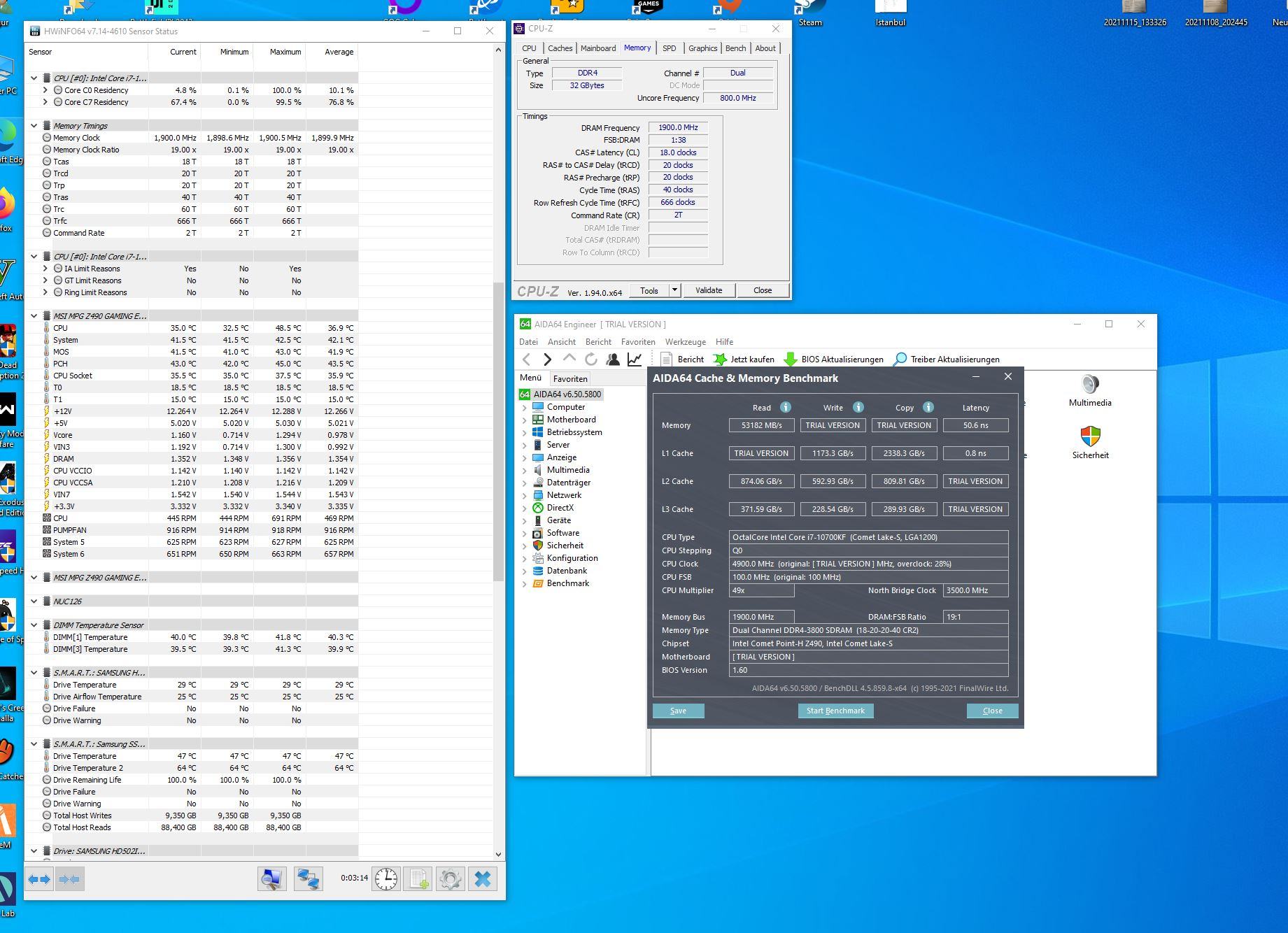Expand Computer node in AIDA64 tree
This screenshot has width=1288, height=933.
pos(525,407)
